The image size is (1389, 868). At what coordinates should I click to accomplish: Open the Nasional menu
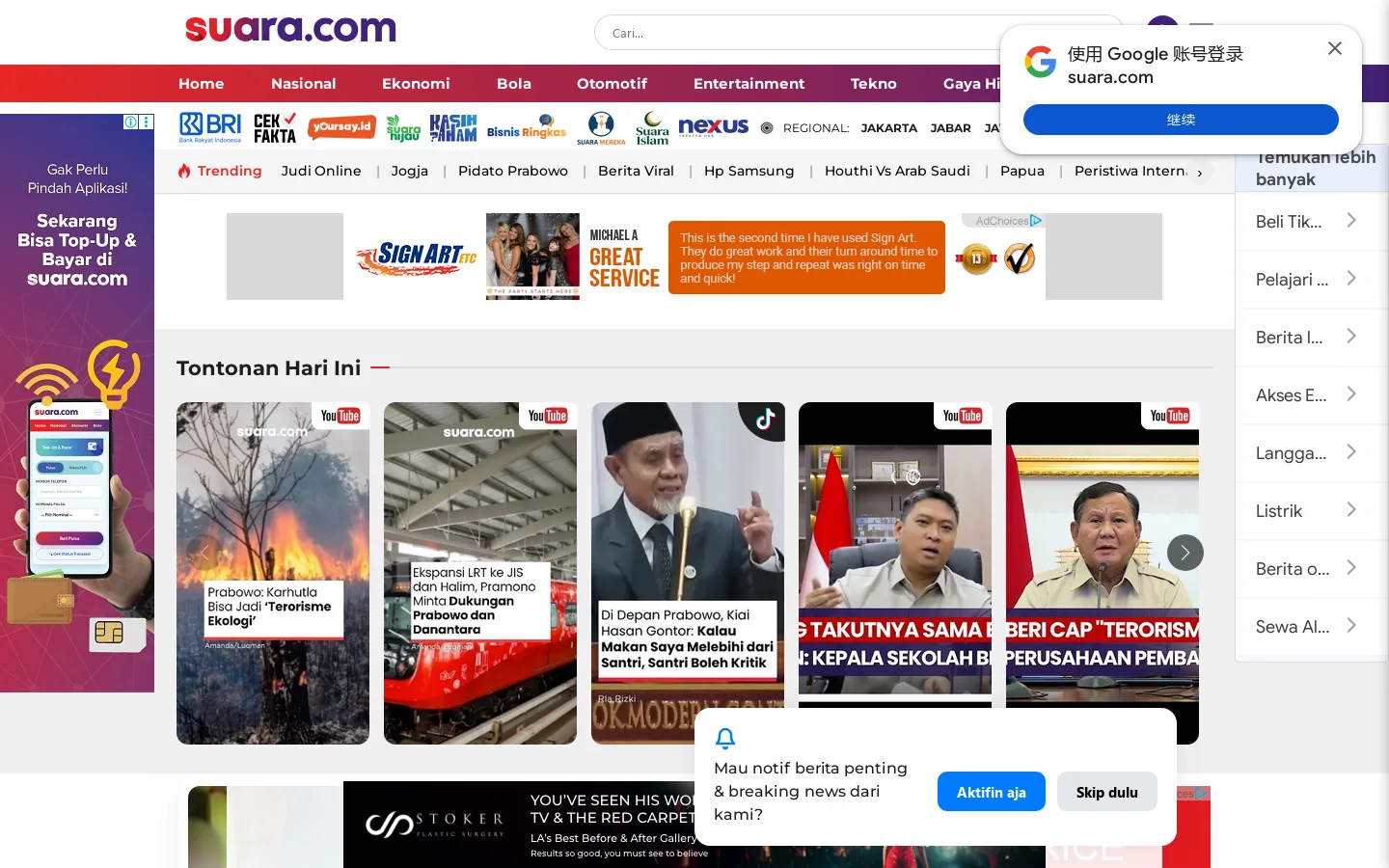click(x=304, y=84)
